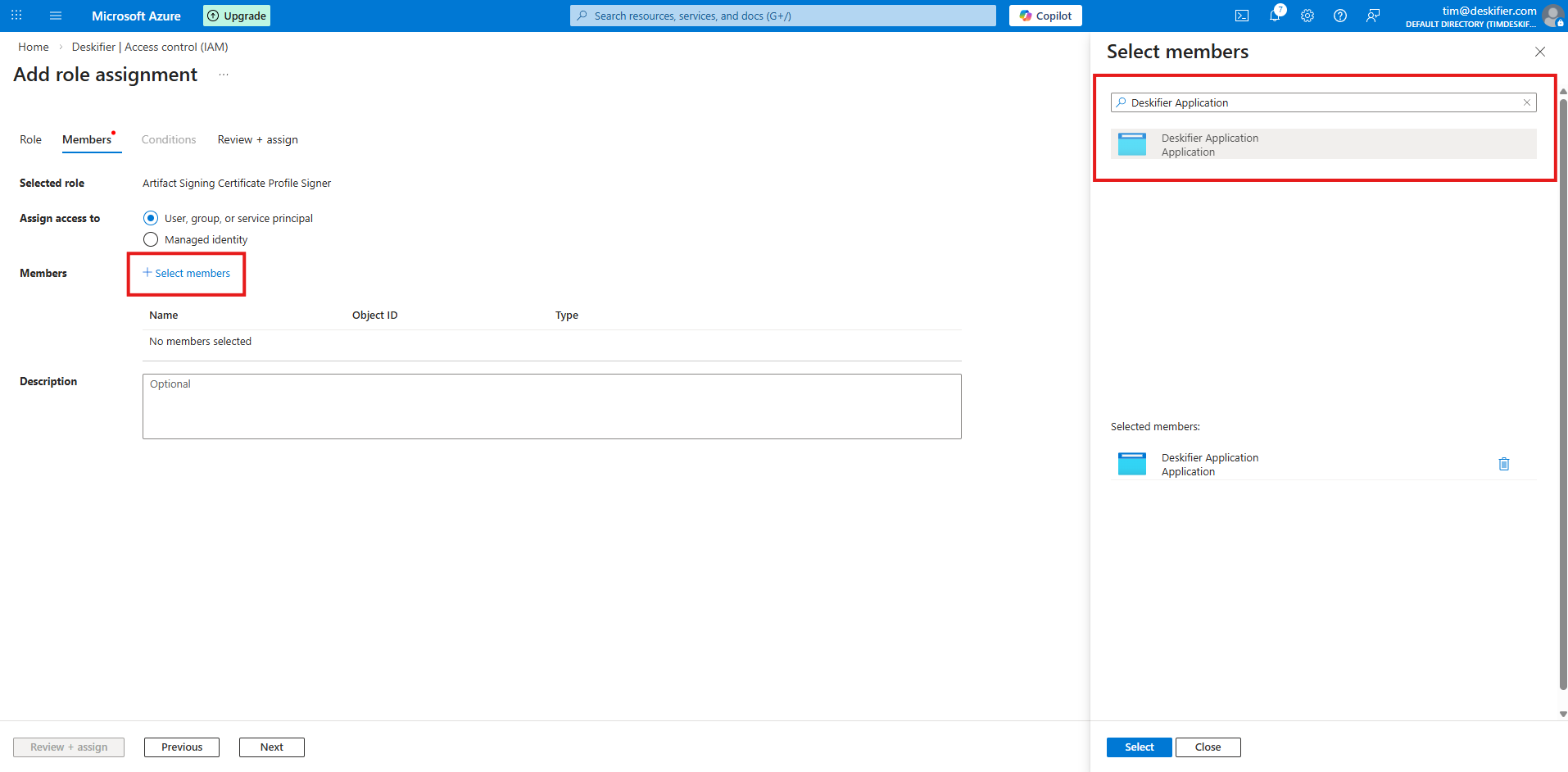This screenshot has width=1568, height=772.
Task: Click the Name column header
Action: click(x=164, y=316)
